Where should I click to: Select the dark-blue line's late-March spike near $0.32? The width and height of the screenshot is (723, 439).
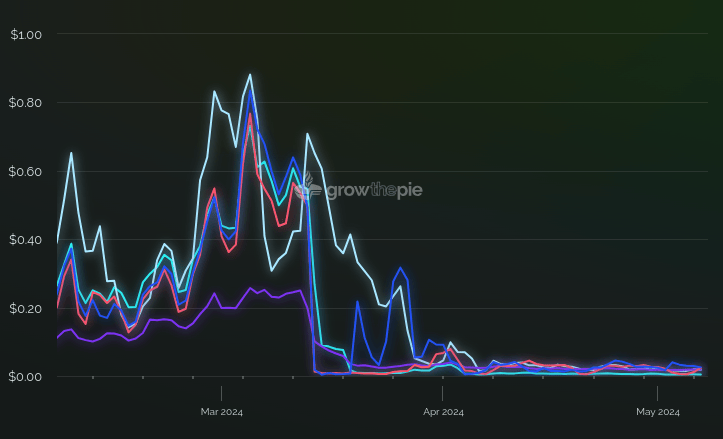(x=400, y=268)
